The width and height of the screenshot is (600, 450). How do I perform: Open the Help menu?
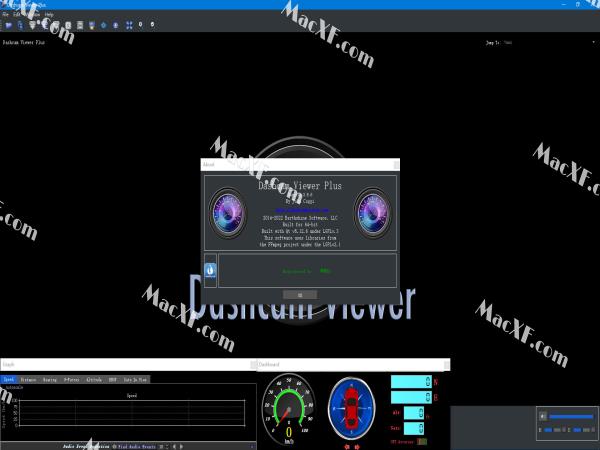click(x=49, y=14)
